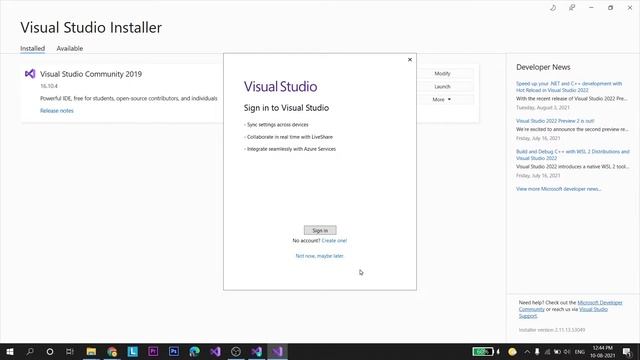Open network status tray icon

pos(547,351)
